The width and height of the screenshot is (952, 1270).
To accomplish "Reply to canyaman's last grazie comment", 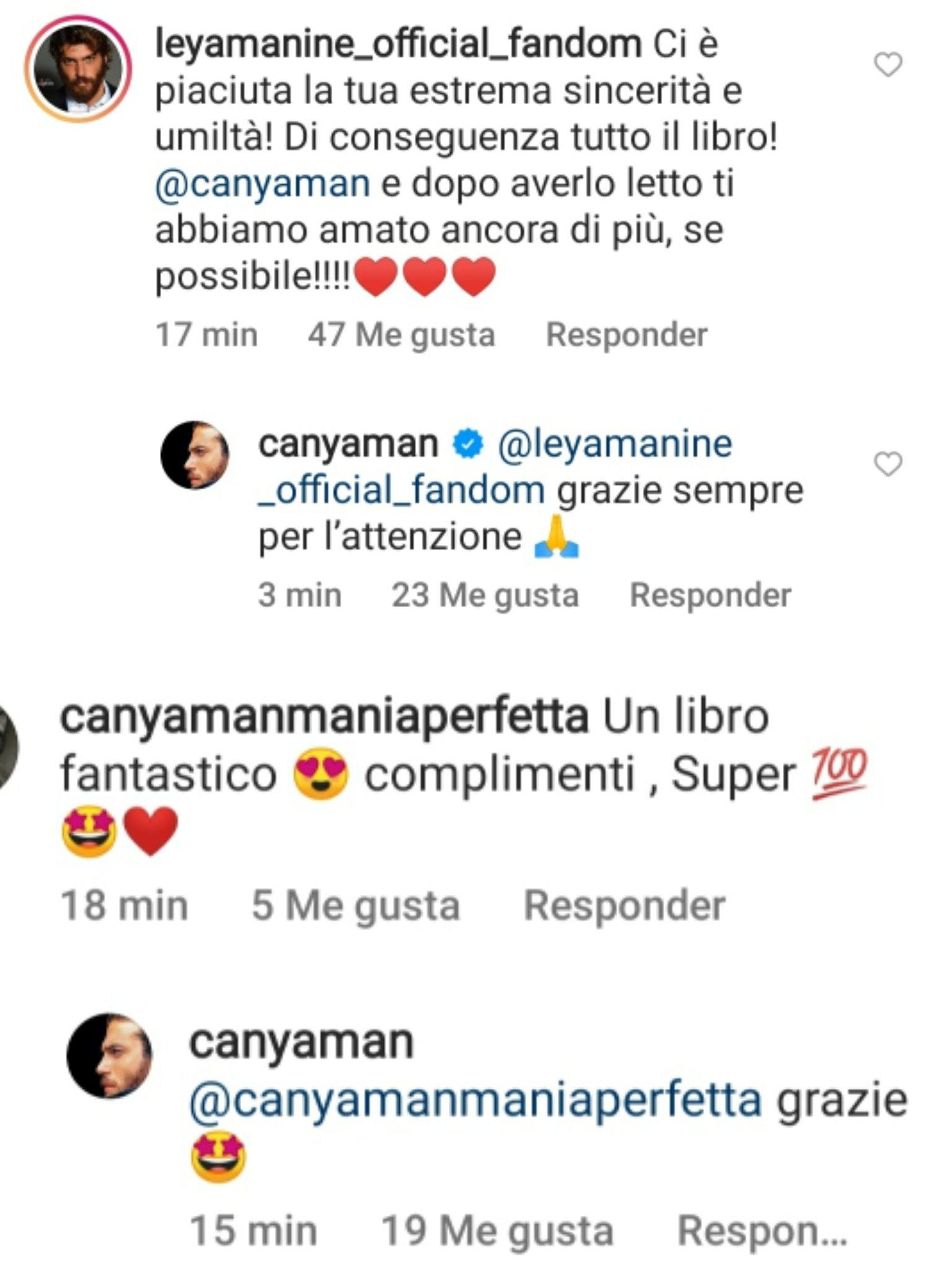I will point(762,1231).
